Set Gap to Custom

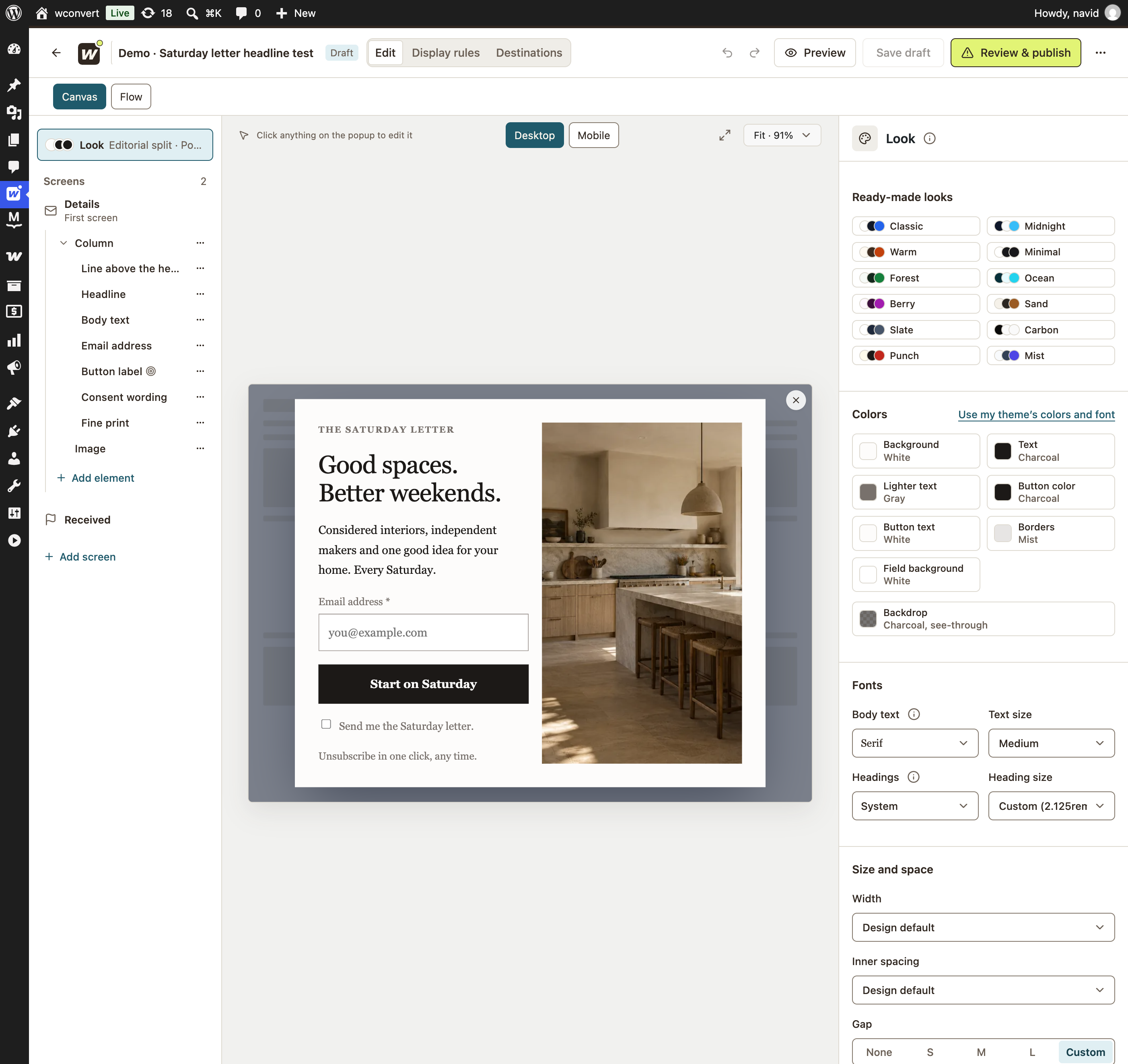point(1085,1052)
